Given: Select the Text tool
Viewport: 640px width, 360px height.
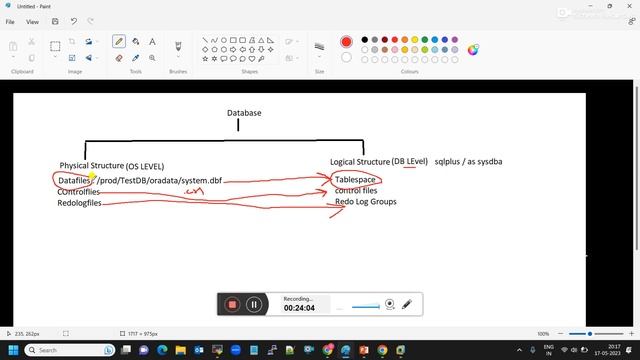Looking at the screenshot, I should pyautogui.click(x=152, y=42).
